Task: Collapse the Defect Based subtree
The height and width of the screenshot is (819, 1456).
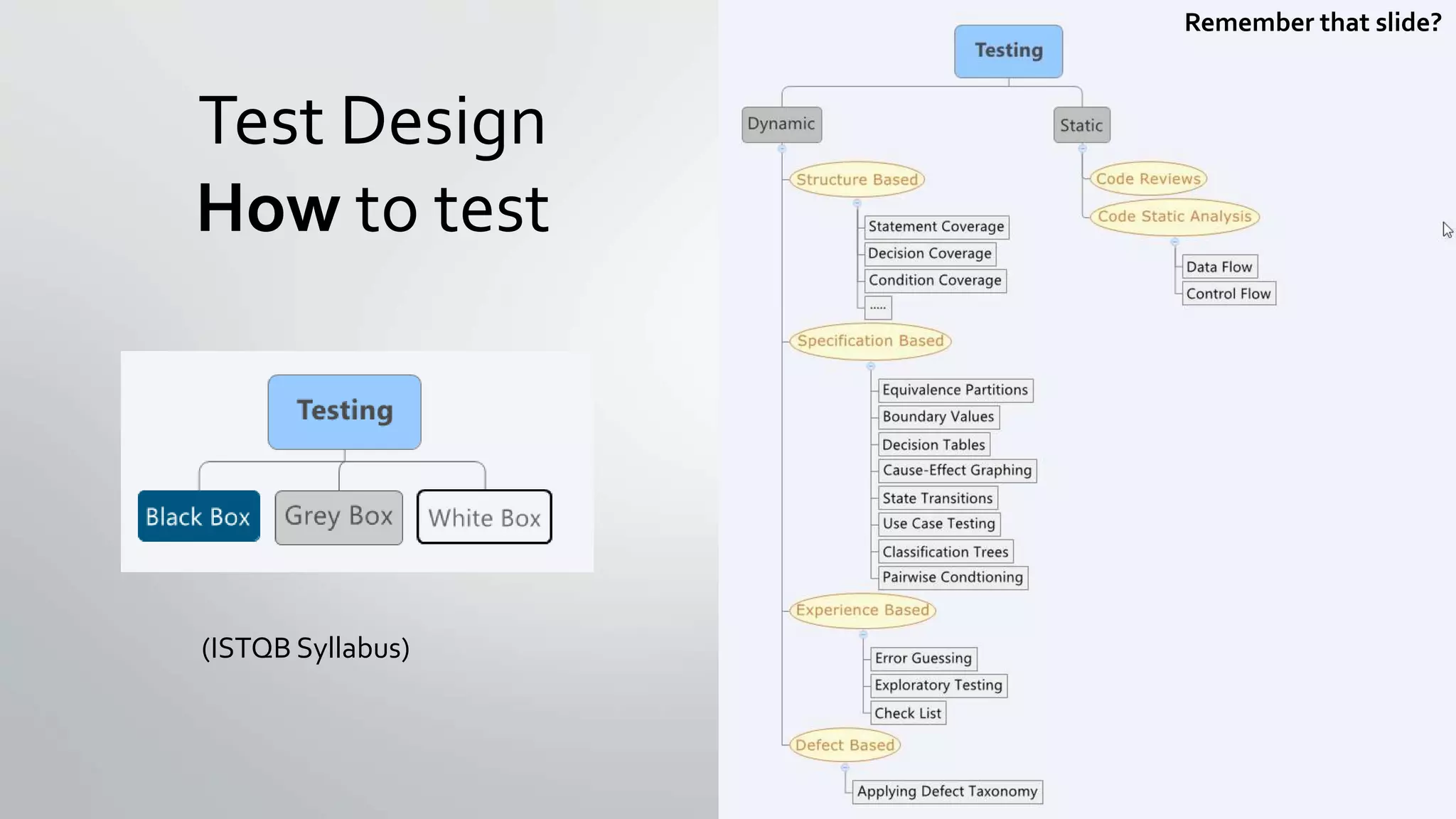Action: (x=845, y=768)
